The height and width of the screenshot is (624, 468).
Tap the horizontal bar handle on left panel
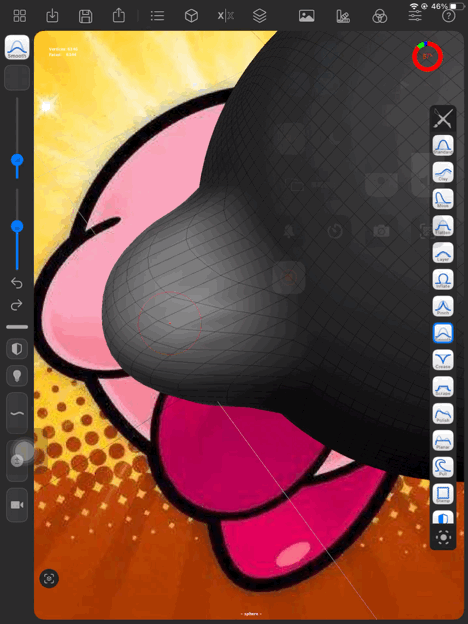17,327
